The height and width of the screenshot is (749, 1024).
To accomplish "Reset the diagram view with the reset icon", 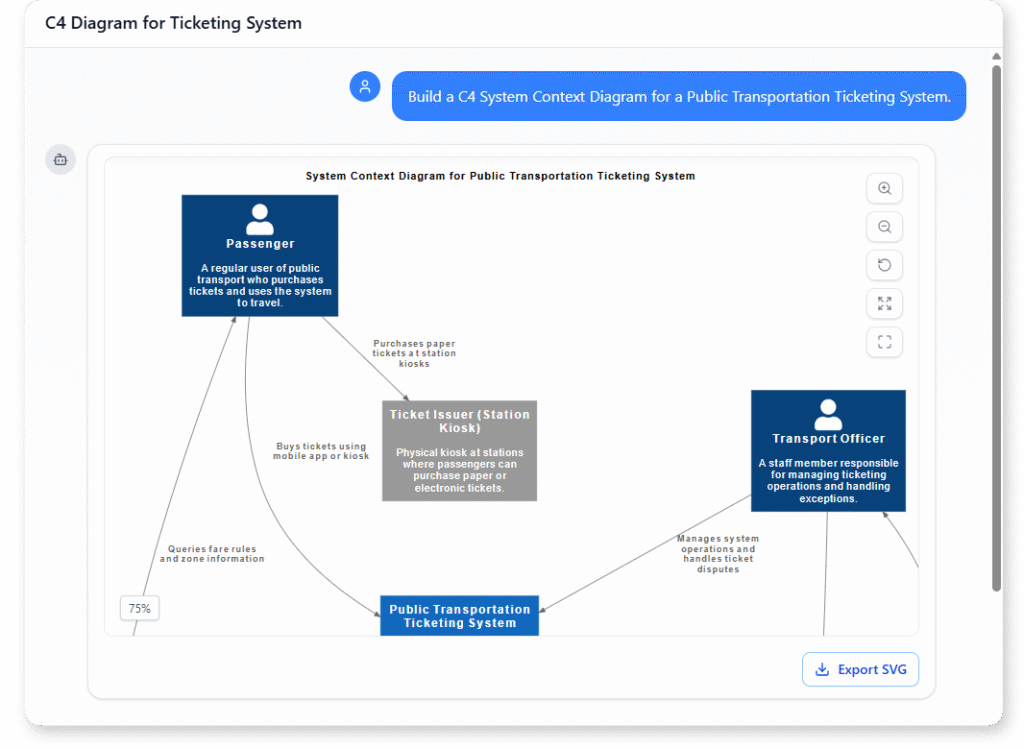I will 884,265.
